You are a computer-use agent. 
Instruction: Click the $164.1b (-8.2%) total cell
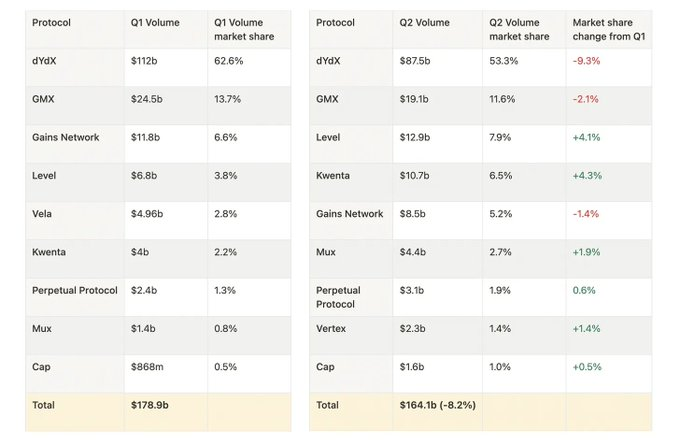(438, 412)
